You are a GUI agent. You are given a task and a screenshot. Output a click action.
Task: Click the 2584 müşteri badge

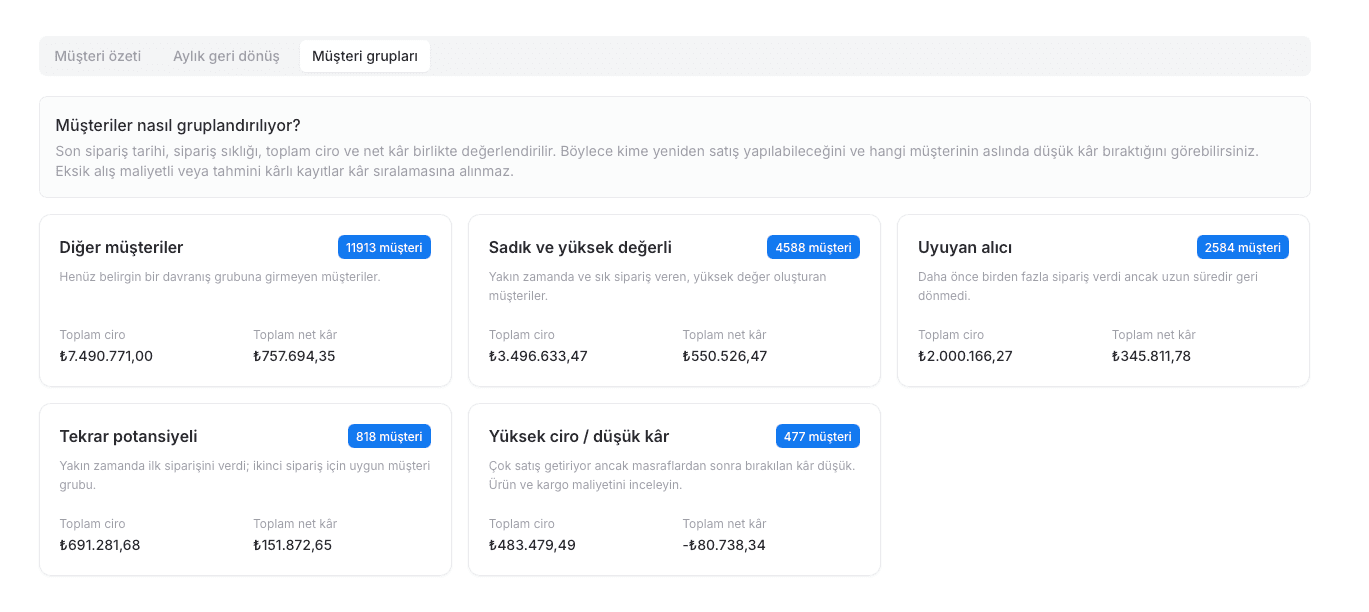click(x=1243, y=247)
